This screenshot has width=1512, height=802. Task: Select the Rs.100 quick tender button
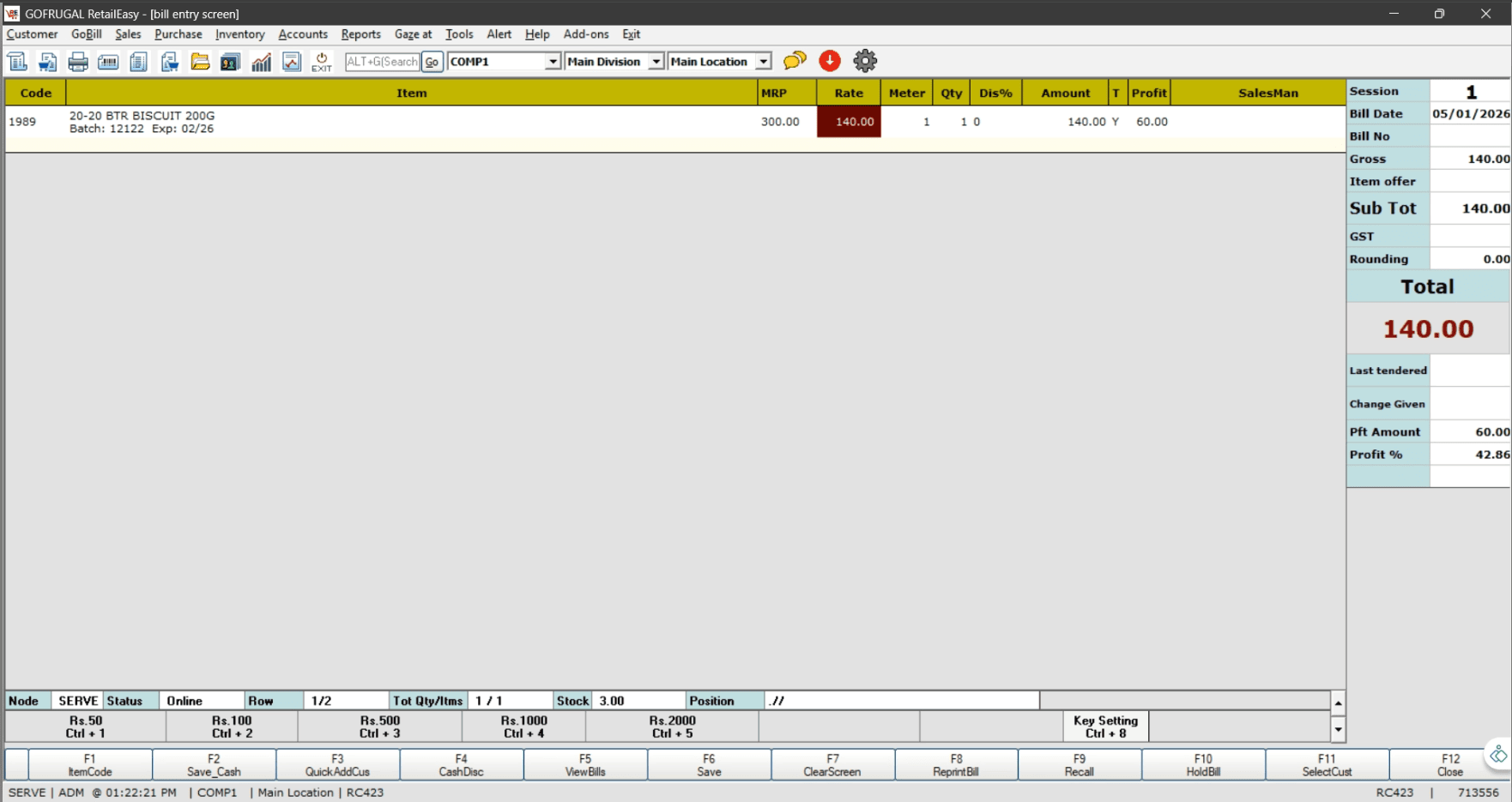point(233,727)
